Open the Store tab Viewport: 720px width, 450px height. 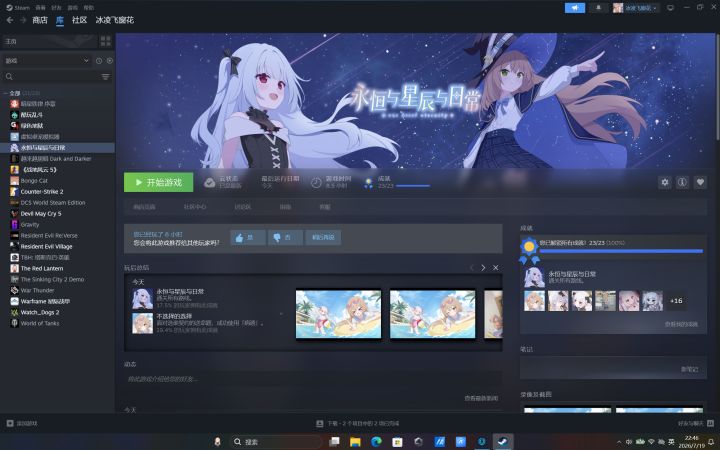coord(40,20)
